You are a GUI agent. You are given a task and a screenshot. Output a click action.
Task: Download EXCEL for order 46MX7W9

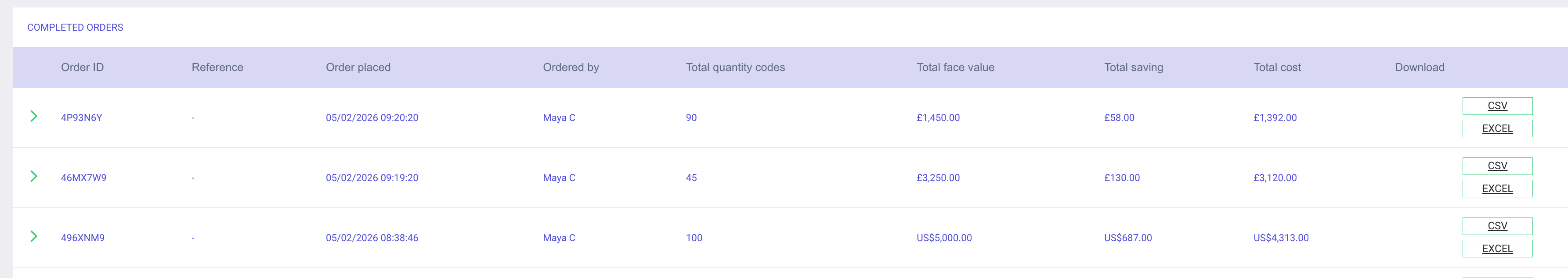point(1497,189)
